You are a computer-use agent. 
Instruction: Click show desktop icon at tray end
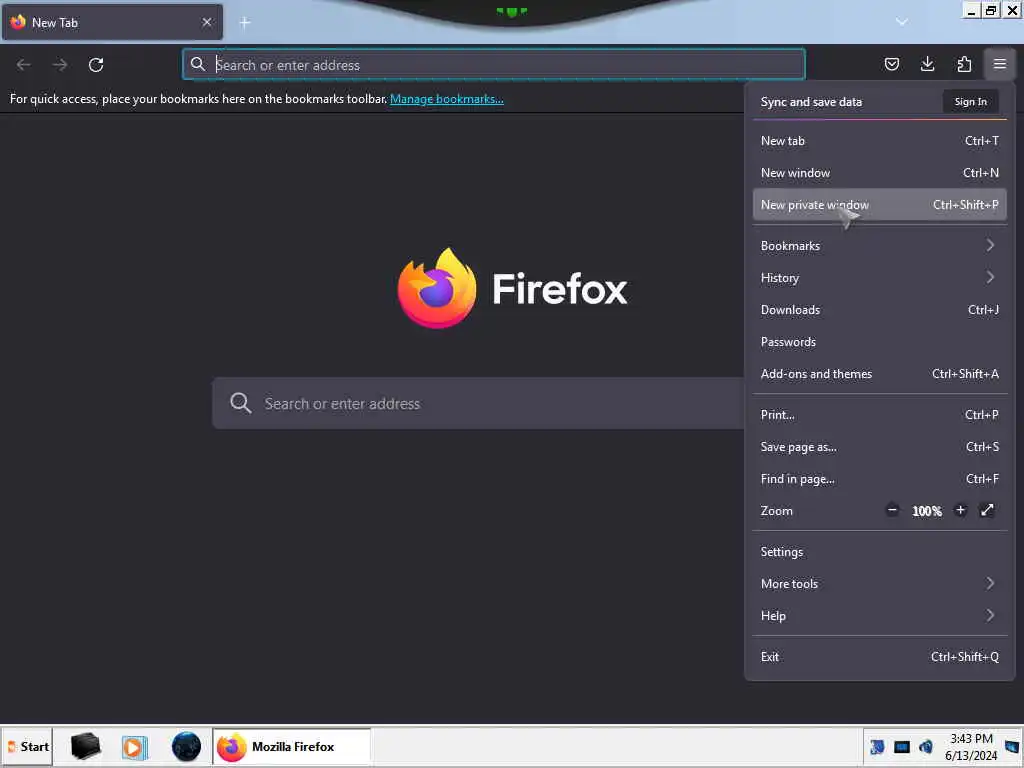click(1012, 746)
